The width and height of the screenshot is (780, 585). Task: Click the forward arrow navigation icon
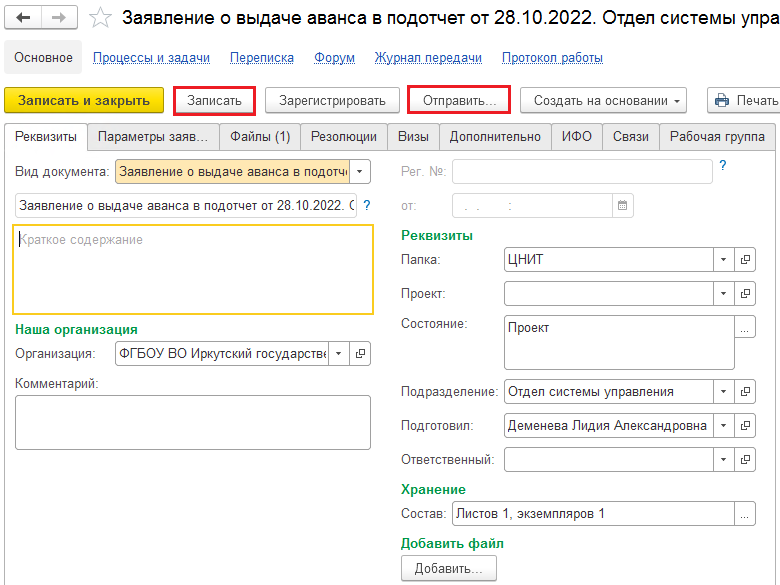pos(59,18)
